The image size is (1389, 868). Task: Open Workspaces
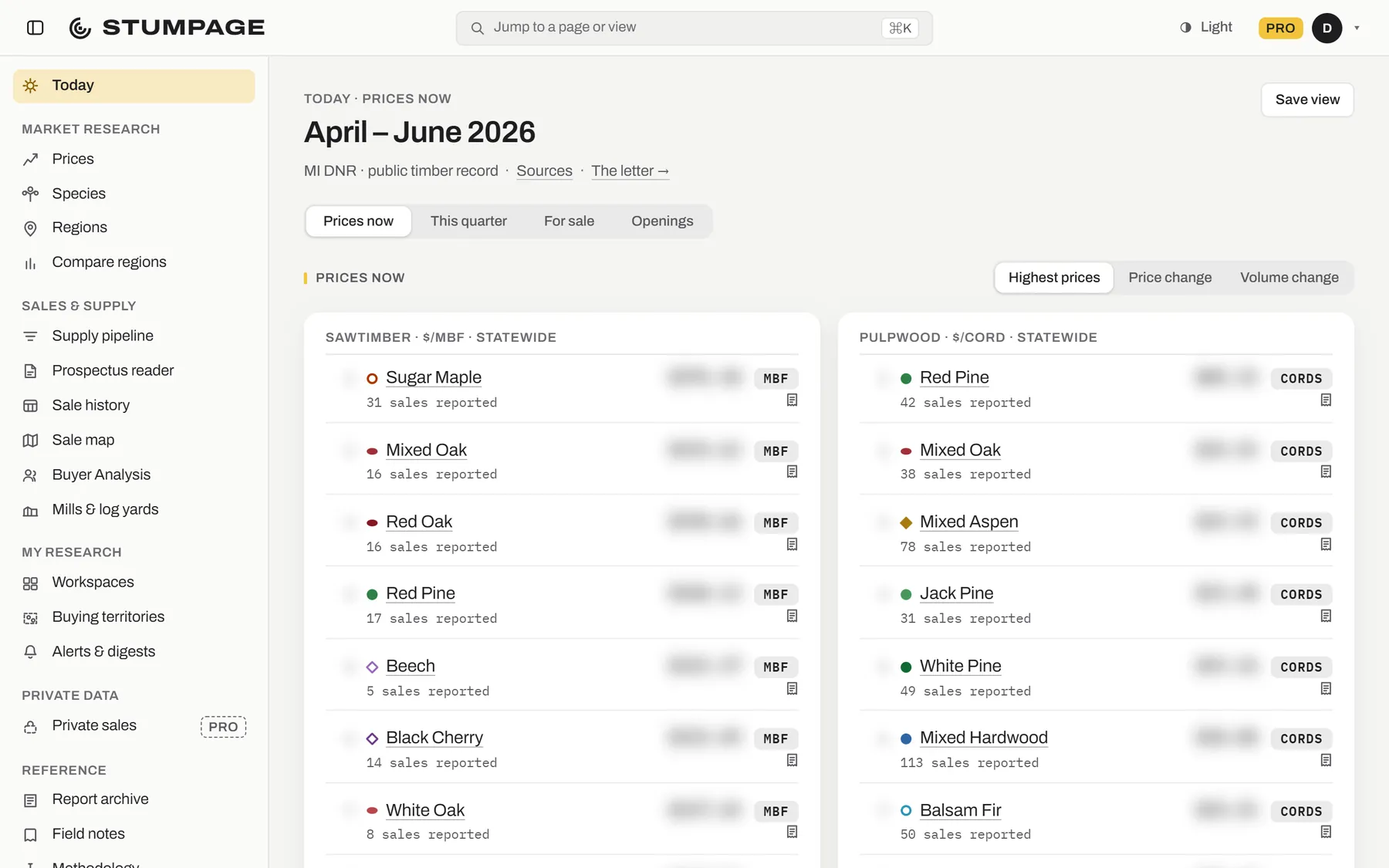[x=134, y=582]
